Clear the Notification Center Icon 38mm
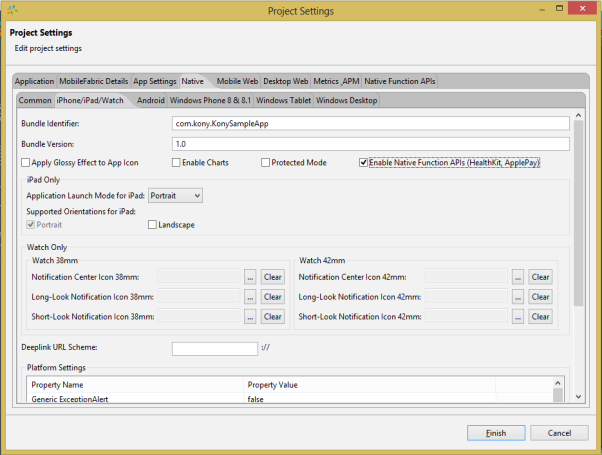 (273, 277)
